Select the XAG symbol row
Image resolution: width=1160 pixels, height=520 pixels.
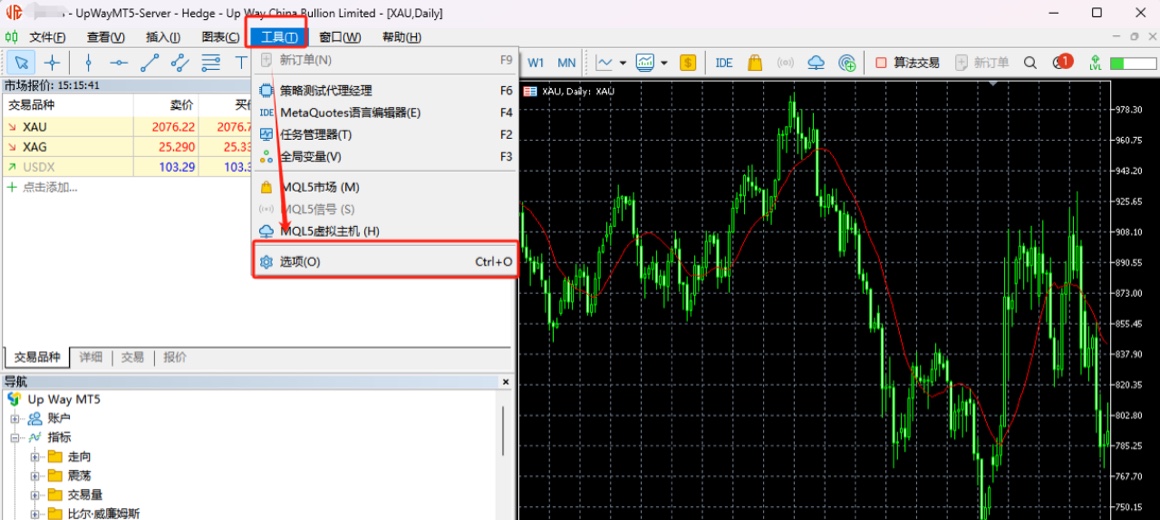click(x=127, y=146)
